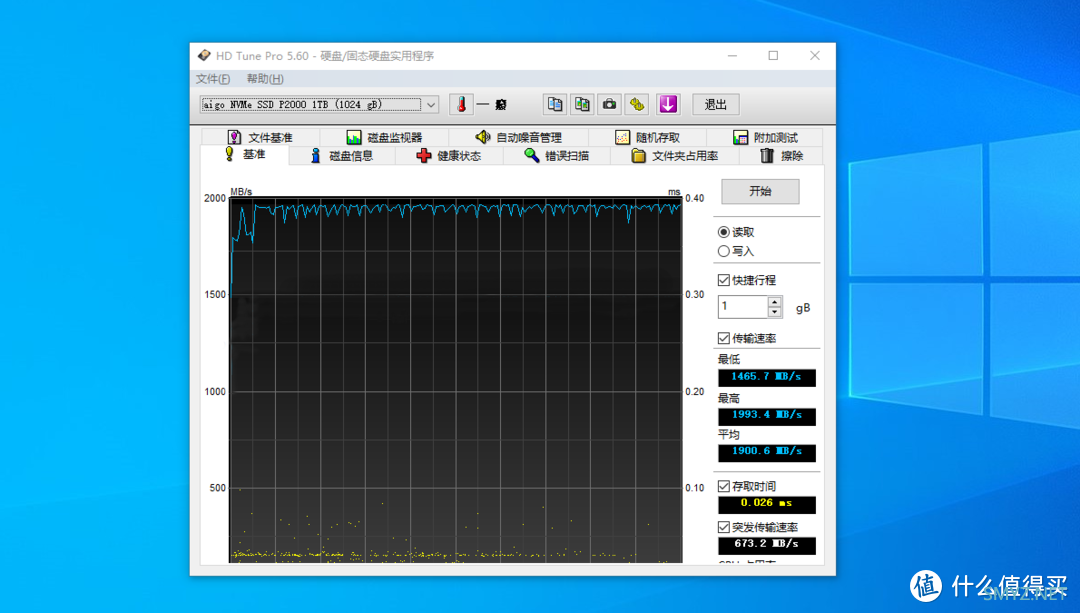Switch to the 随机存取 tab
This screenshot has height=613, width=1080.
(647, 137)
